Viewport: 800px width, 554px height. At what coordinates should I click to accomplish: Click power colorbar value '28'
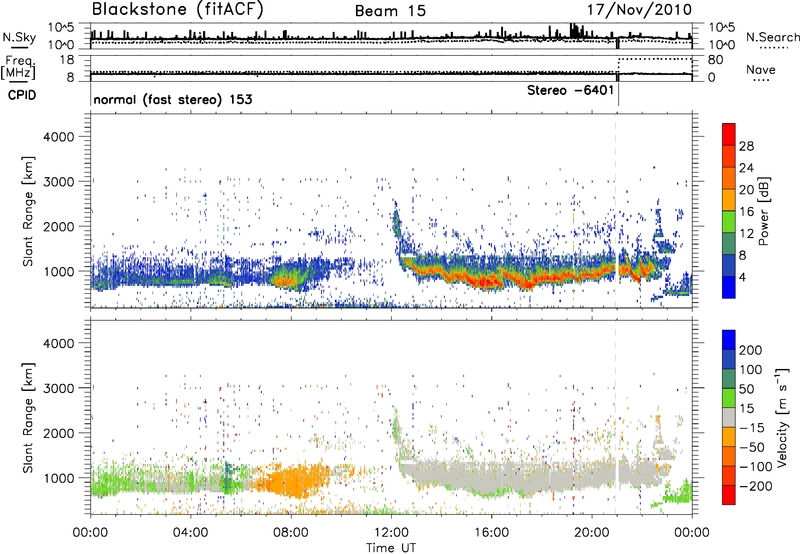click(746, 146)
